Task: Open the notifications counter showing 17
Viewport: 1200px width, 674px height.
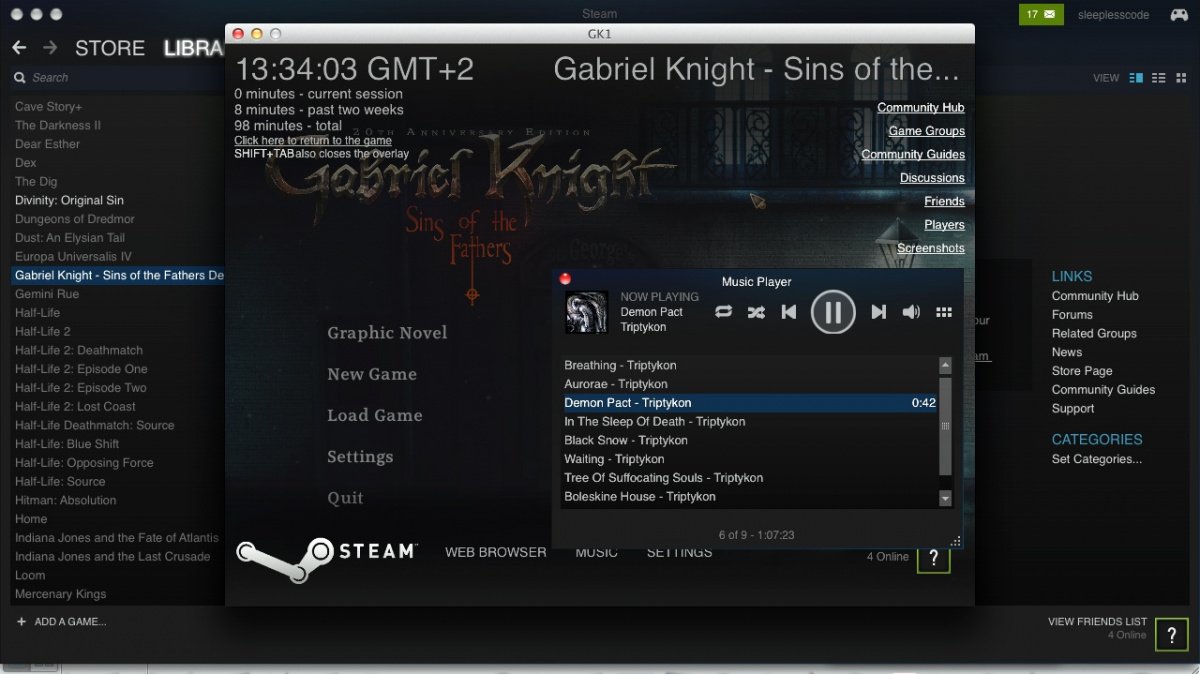Action: pyautogui.click(x=1041, y=14)
